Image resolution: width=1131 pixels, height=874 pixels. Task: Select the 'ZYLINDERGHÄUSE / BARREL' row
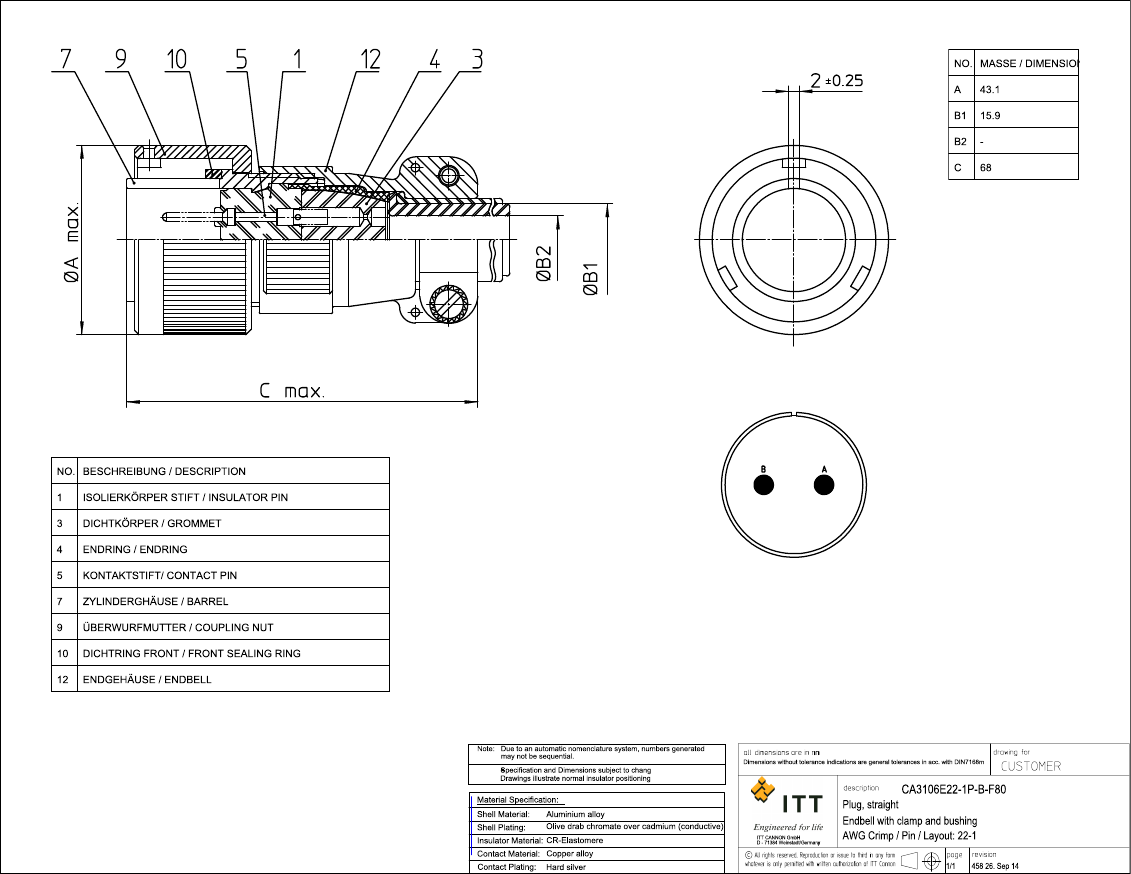220,601
